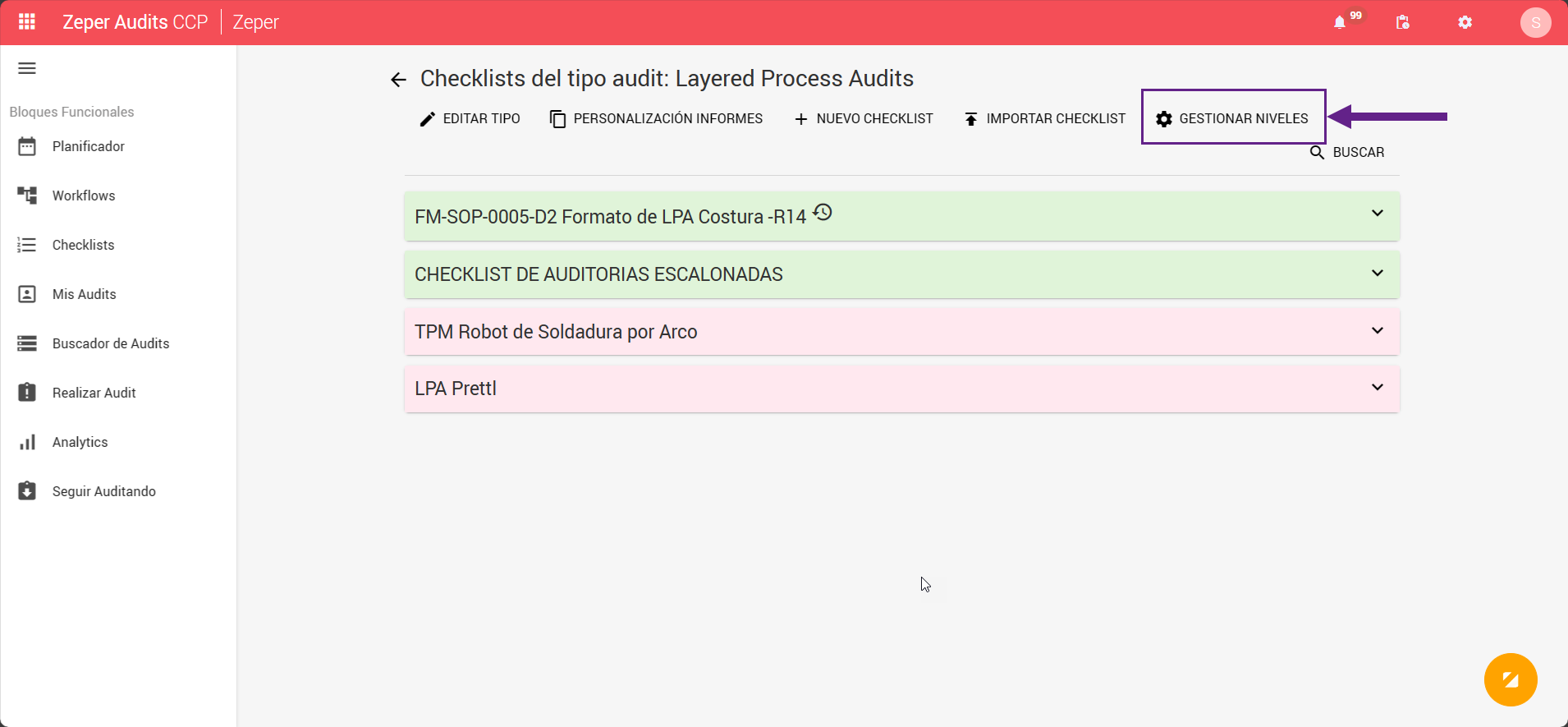The height and width of the screenshot is (727, 1568).
Task: Go back using the left arrow
Action: (399, 80)
